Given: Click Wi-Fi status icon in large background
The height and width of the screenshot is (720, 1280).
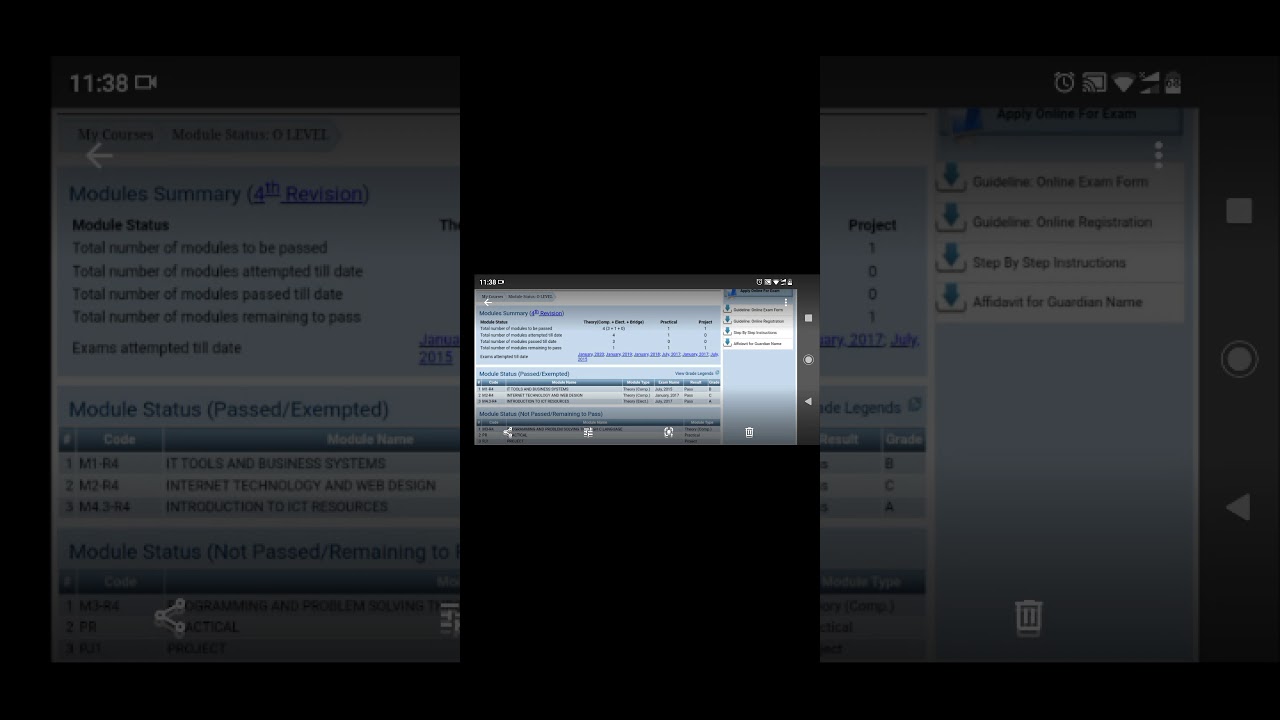Looking at the screenshot, I should tap(1123, 83).
